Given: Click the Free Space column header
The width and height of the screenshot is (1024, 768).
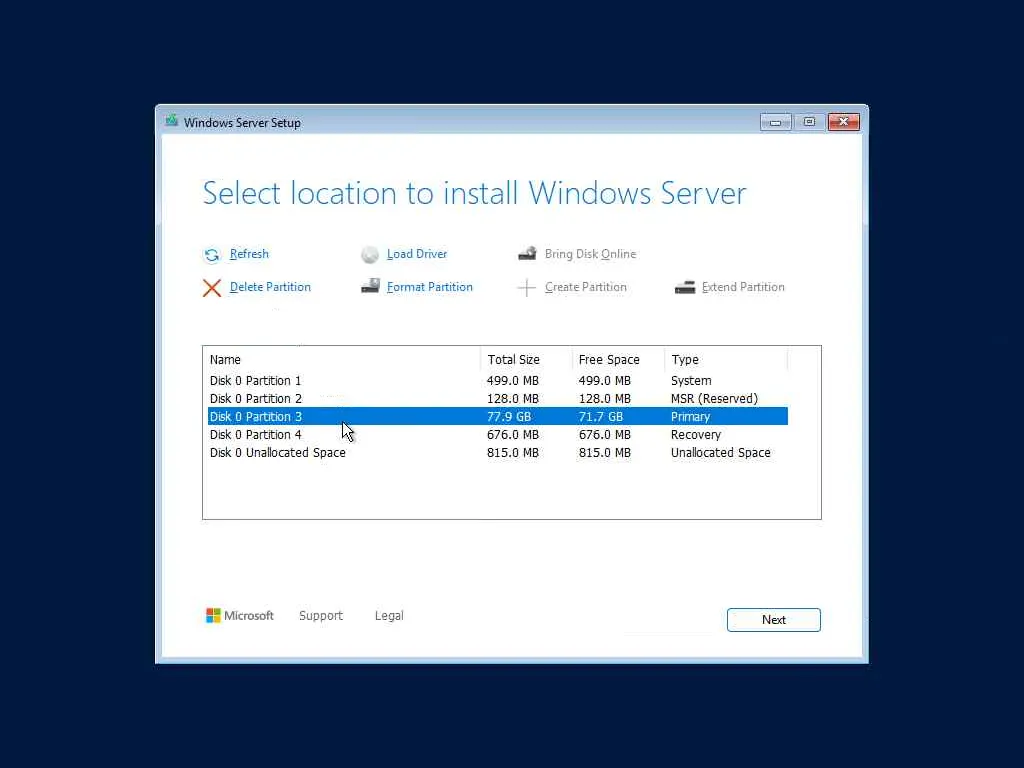Looking at the screenshot, I should (618, 360).
